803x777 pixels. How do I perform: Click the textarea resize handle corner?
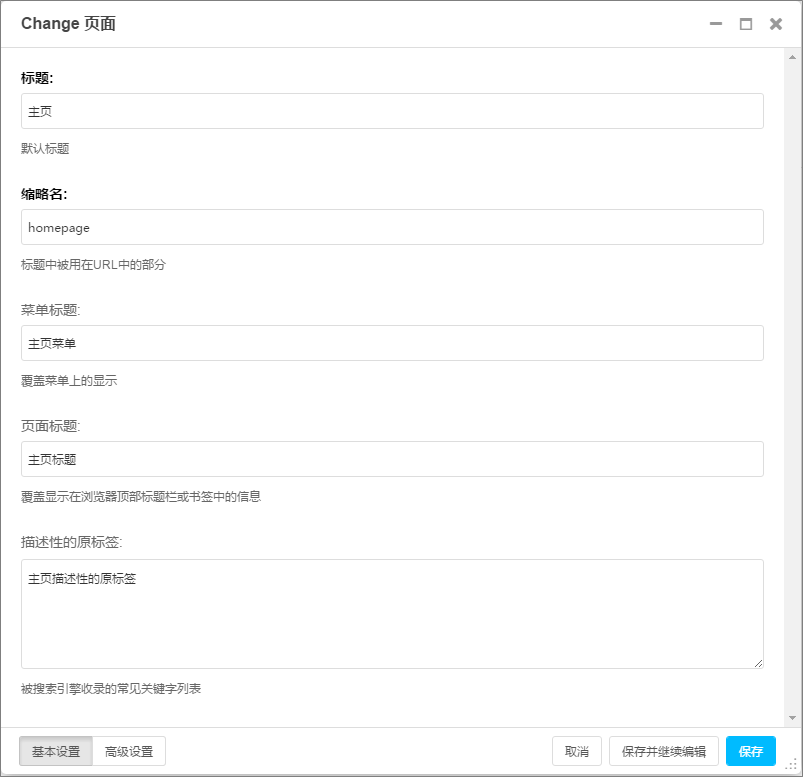coord(758,663)
